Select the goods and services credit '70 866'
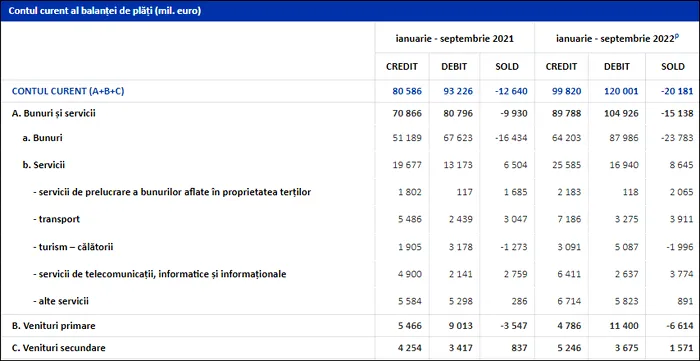The image size is (700, 361). [x=407, y=113]
